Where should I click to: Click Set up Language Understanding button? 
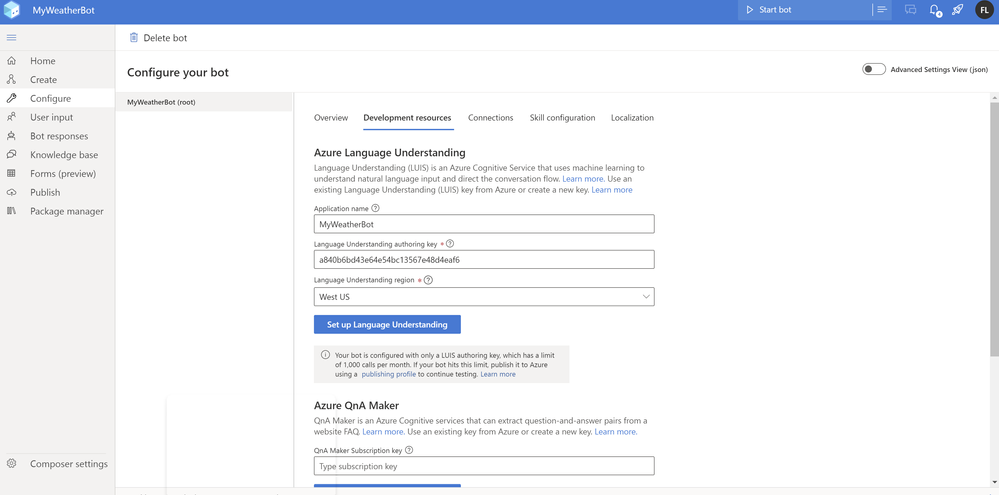(387, 325)
